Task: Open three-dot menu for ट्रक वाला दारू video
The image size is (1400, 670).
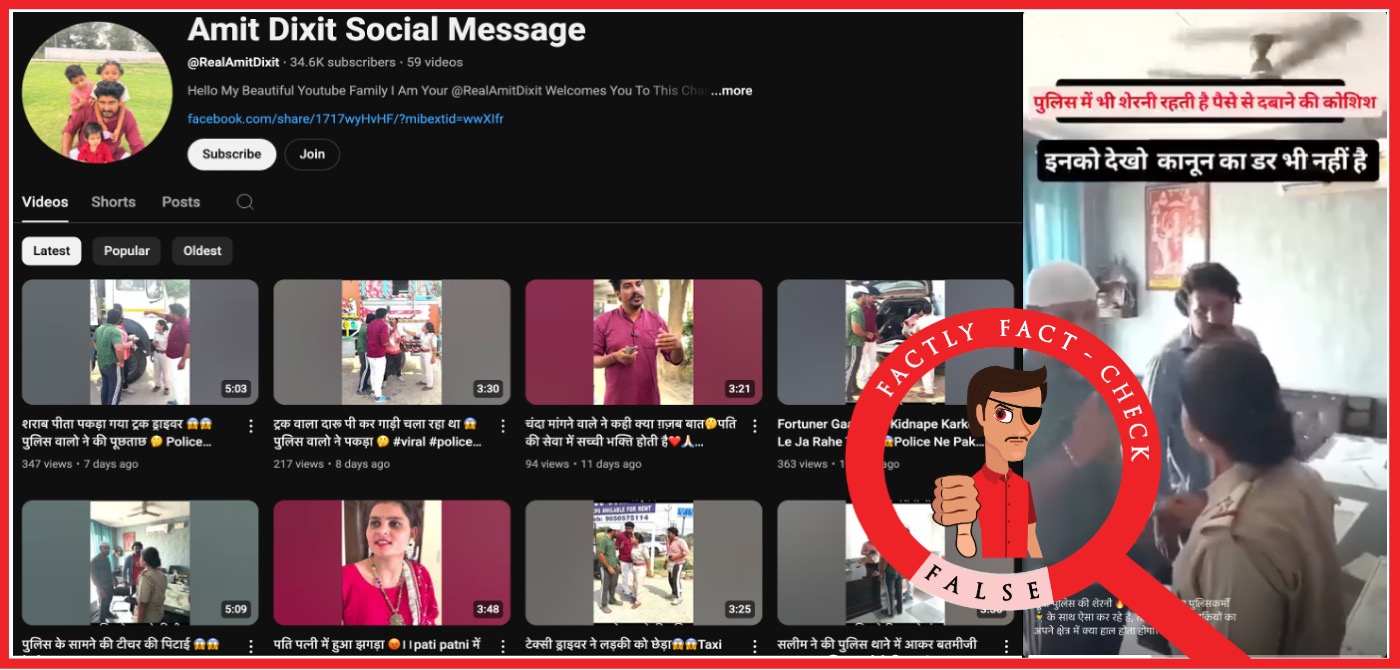Action: (503, 426)
